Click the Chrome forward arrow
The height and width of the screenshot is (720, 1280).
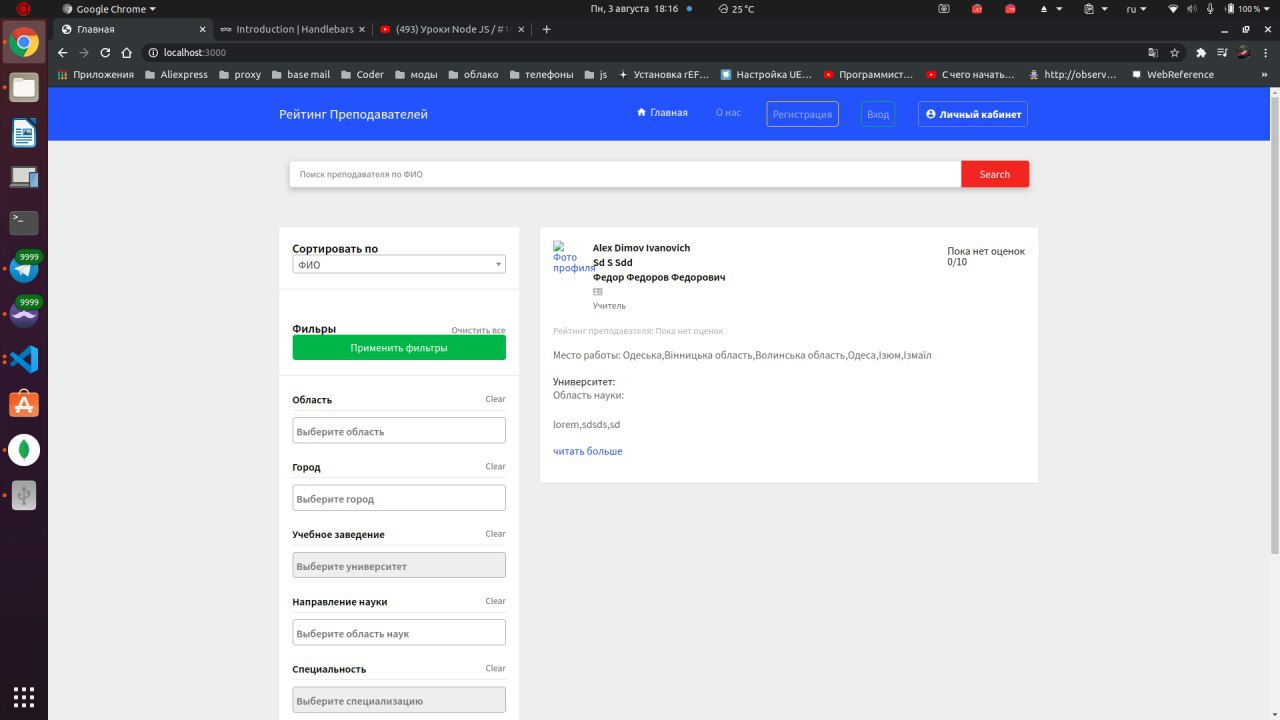click(x=84, y=53)
